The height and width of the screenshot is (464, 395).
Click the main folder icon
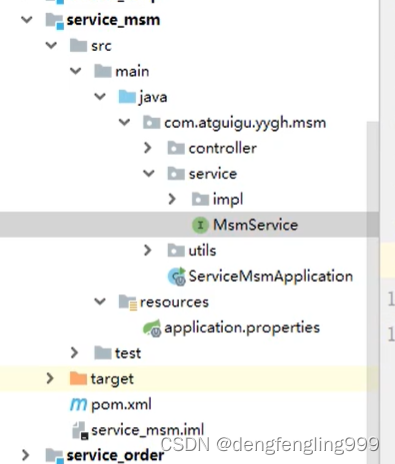[103, 71]
